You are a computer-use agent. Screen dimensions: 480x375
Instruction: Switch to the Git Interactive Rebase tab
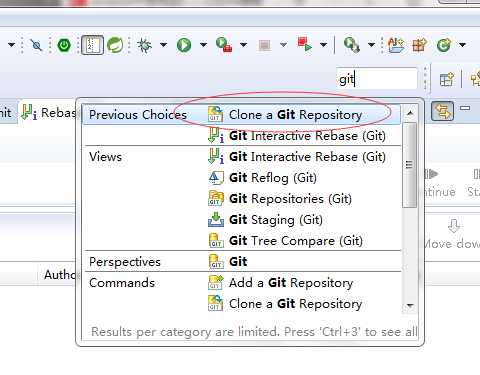coord(48,112)
